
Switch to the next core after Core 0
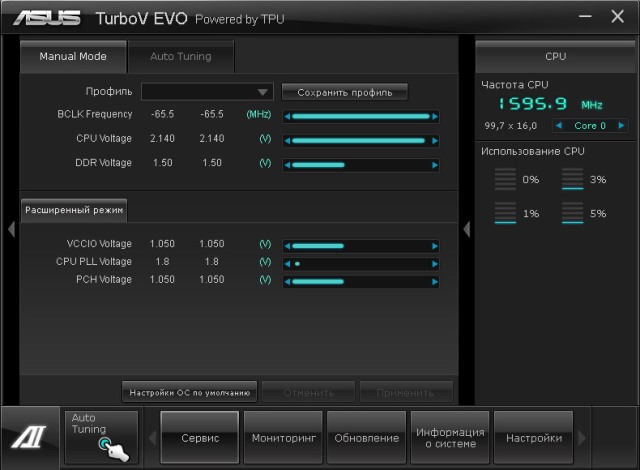pos(621,125)
